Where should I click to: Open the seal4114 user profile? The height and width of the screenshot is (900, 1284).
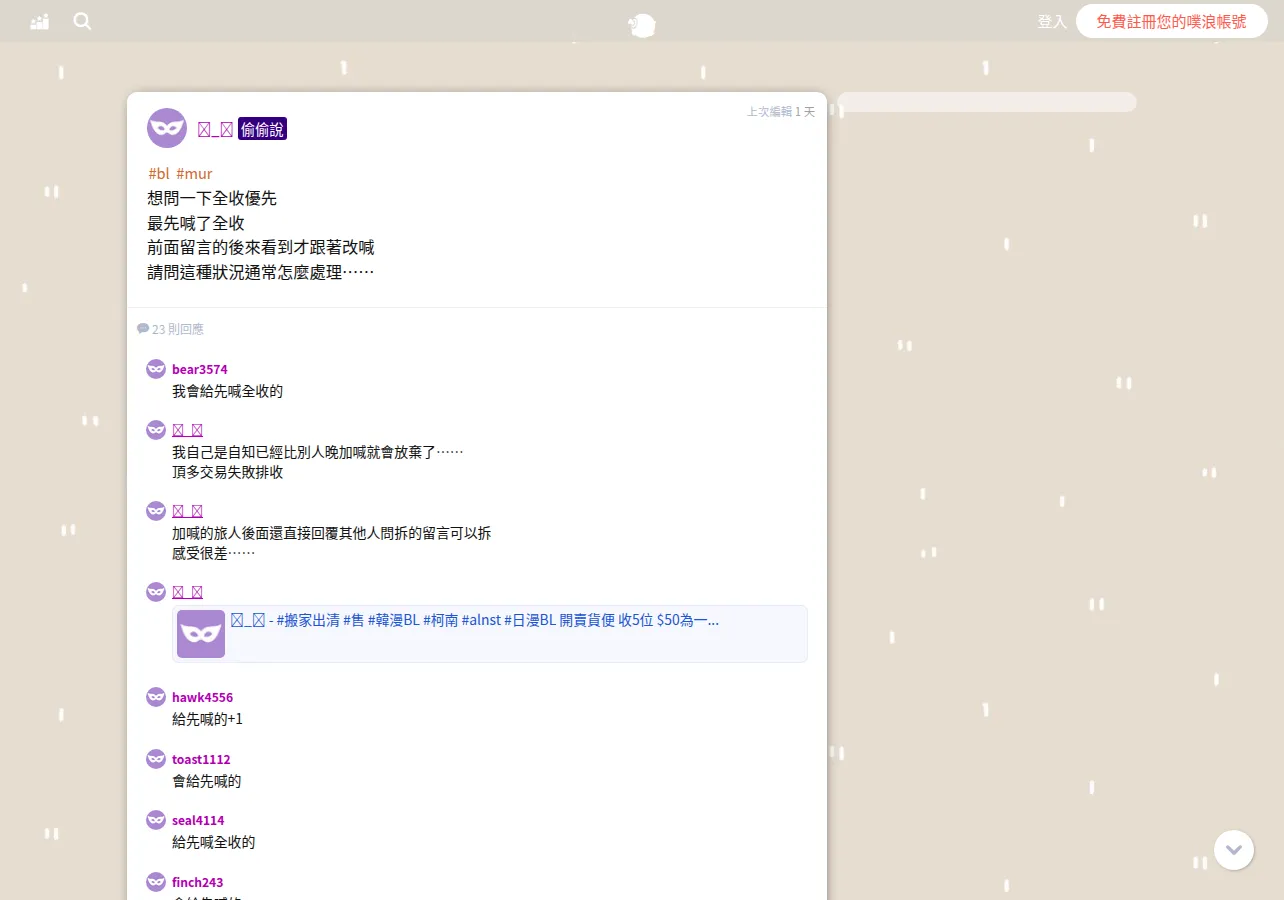point(198,820)
